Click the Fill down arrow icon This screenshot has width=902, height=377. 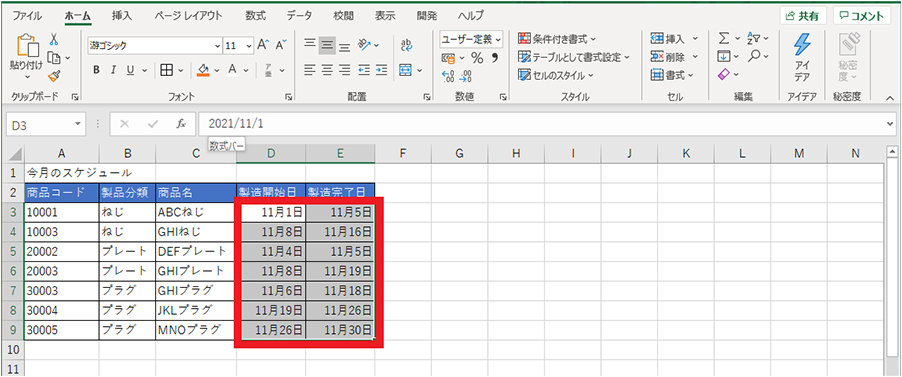pyautogui.click(x=724, y=56)
